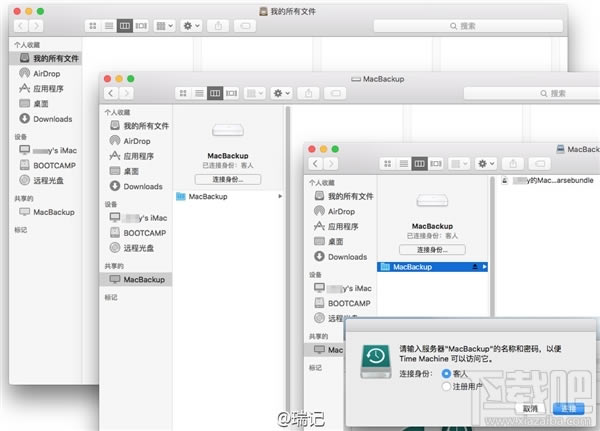Open Downloads in middle window sidebar
Image resolution: width=600 pixels, height=431 pixels.
point(136,186)
